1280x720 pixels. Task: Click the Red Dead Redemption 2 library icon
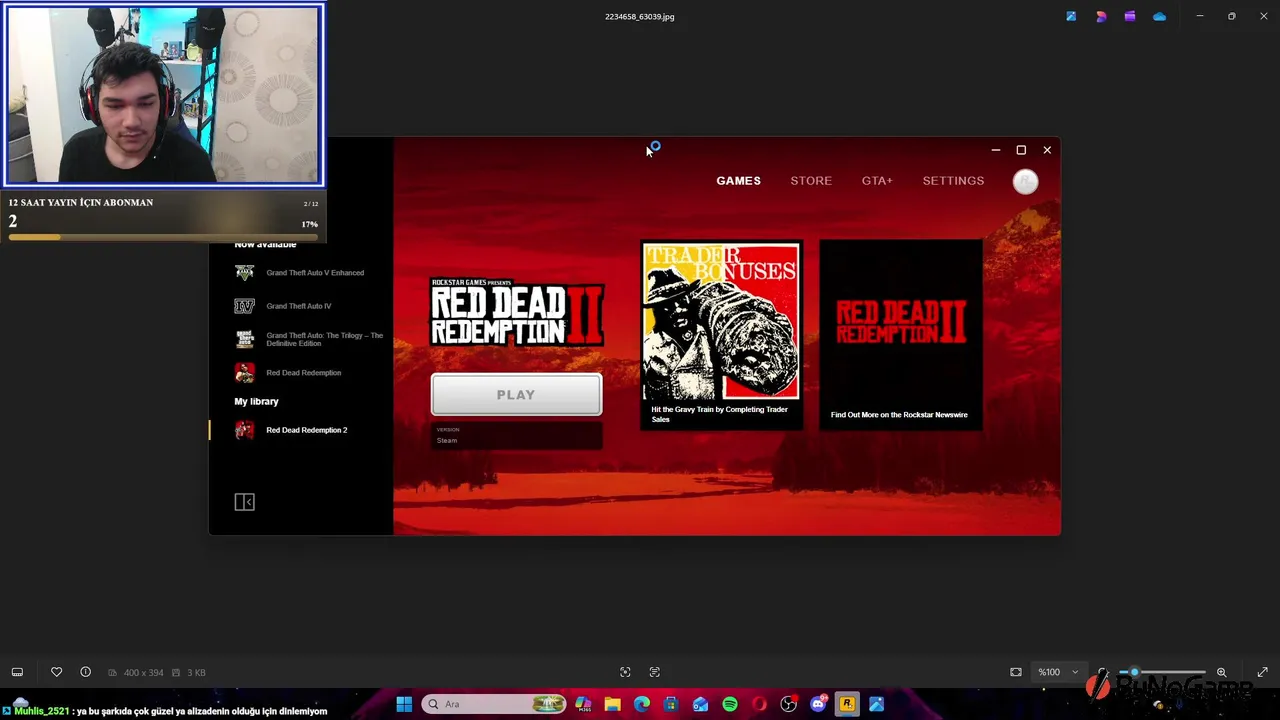(x=244, y=430)
